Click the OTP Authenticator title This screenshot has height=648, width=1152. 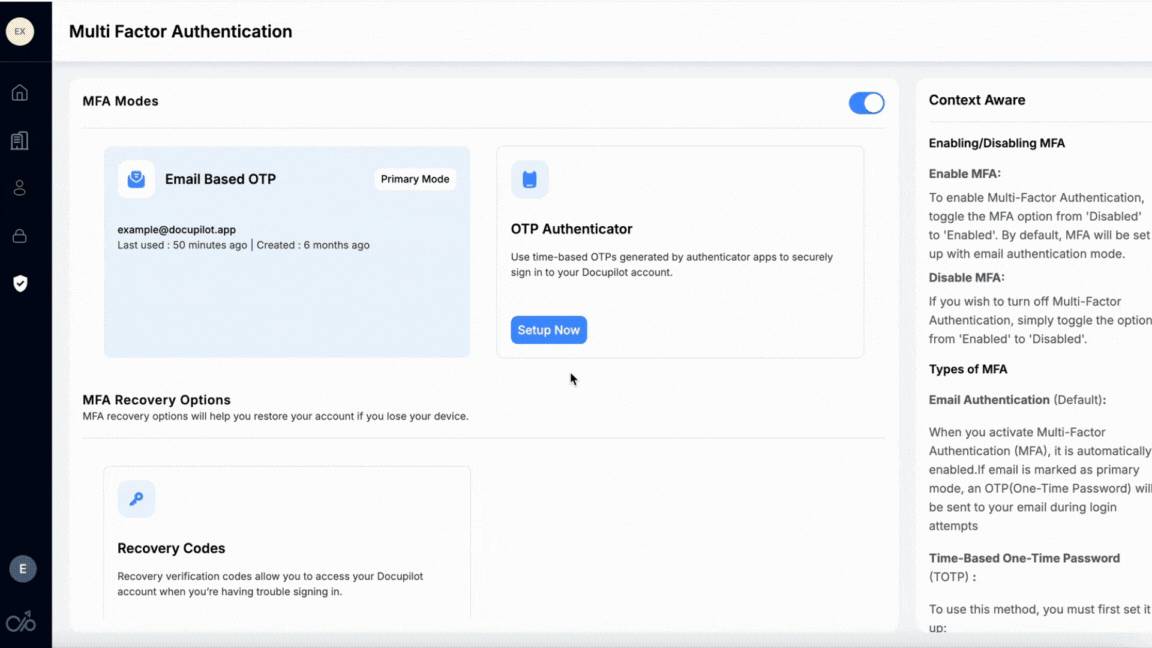(x=571, y=229)
